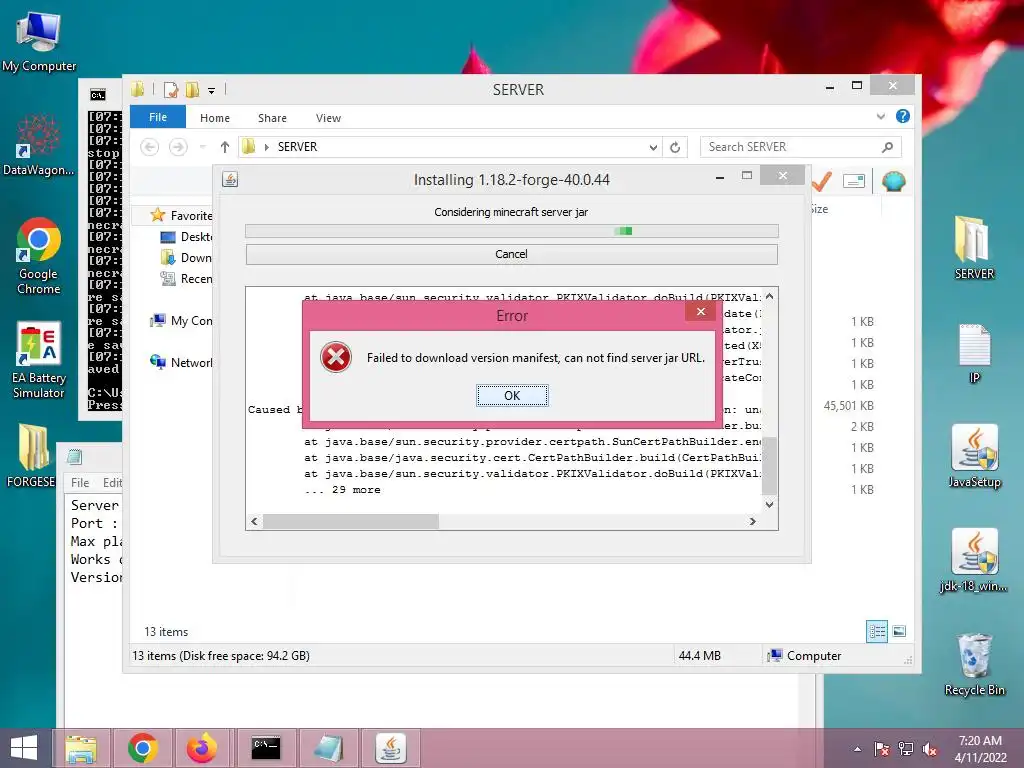Switch to large icons view layout
1024x768 pixels.
899,631
